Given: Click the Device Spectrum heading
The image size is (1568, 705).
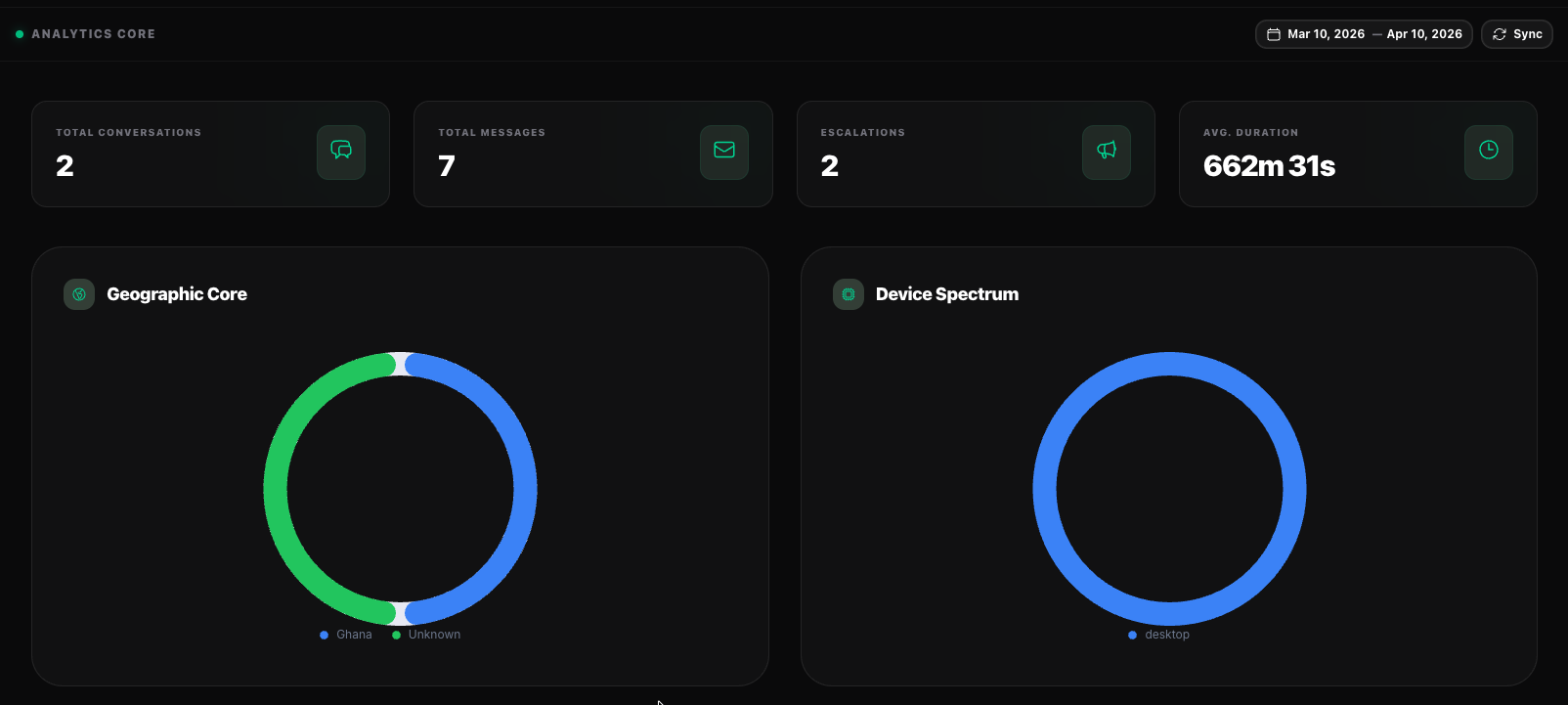Looking at the screenshot, I should click(x=947, y=294).
